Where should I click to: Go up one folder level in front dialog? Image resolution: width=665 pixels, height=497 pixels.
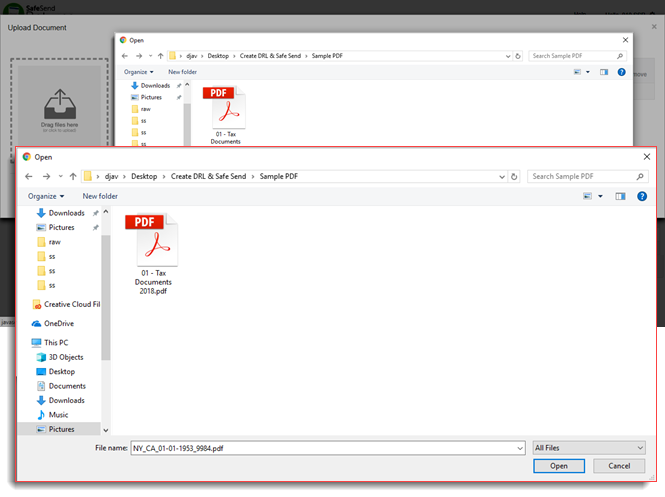pos(73,176)
